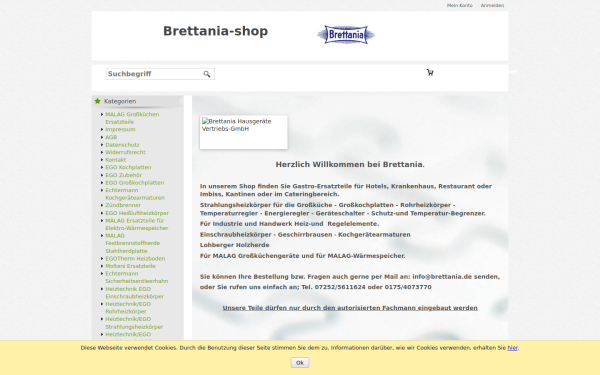
Task: Open the Brettania-shop title
Action: coord(215,31)
